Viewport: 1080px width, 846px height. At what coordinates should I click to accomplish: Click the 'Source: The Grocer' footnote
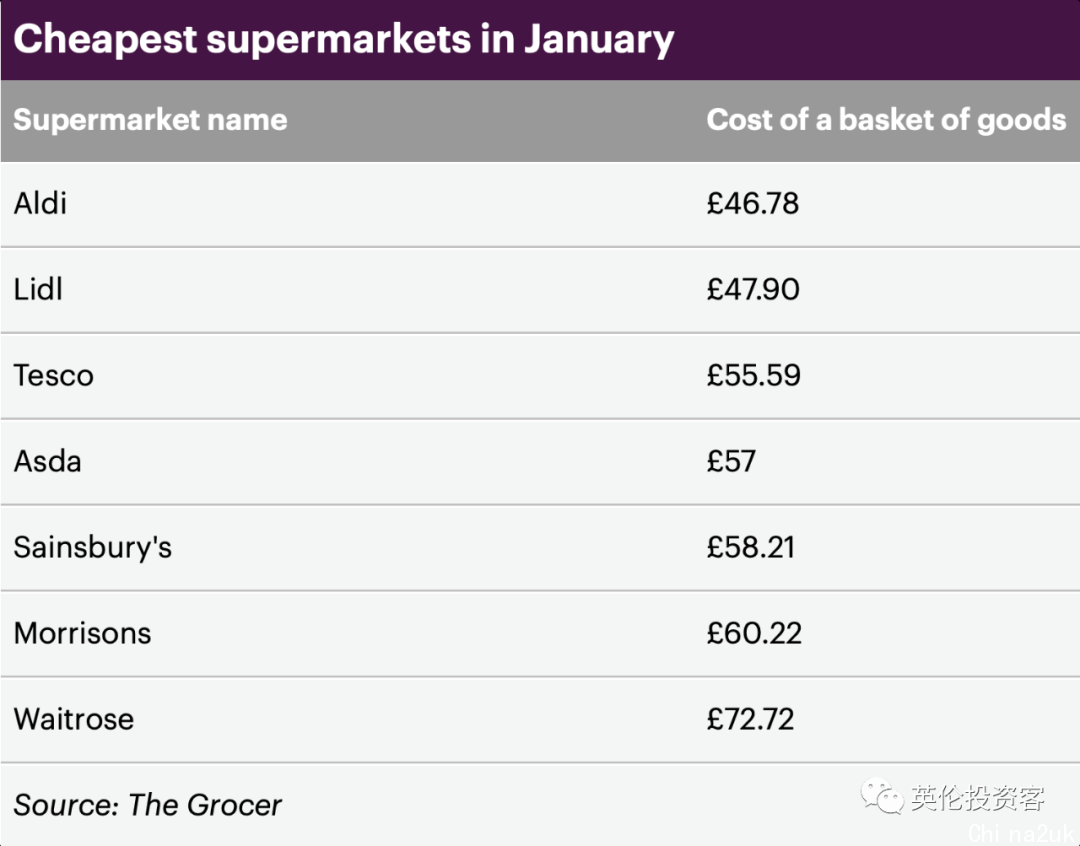click(147, 805)
